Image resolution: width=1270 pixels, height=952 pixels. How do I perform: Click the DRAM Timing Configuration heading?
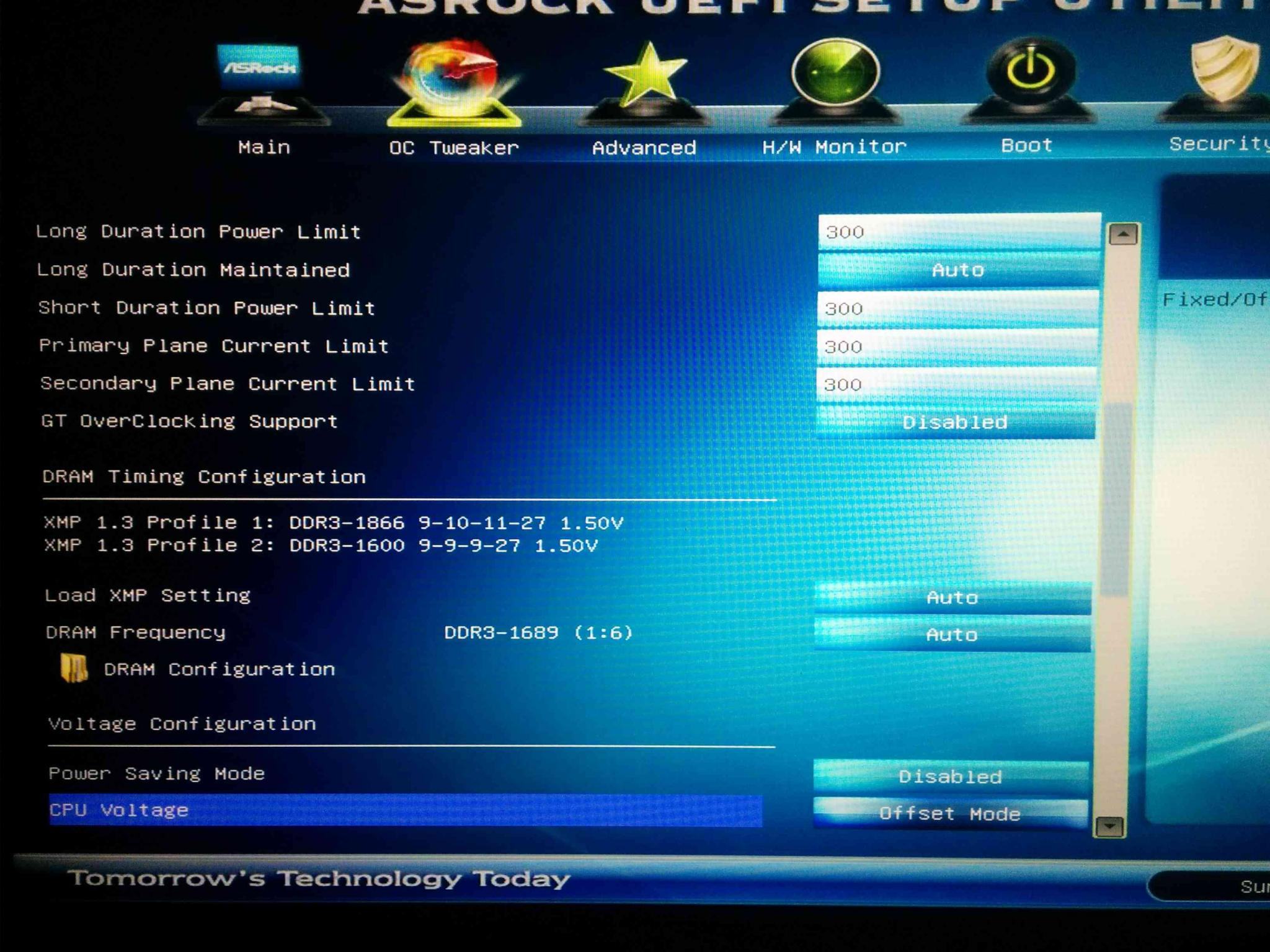204,477
